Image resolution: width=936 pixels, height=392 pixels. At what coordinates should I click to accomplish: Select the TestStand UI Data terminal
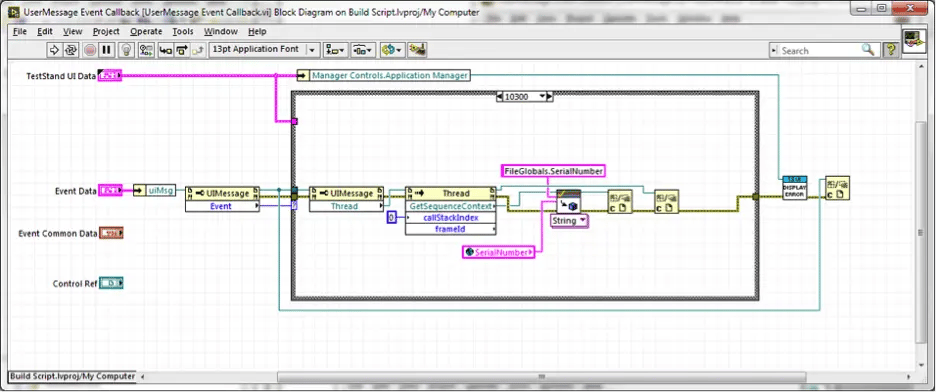(110, 76)
